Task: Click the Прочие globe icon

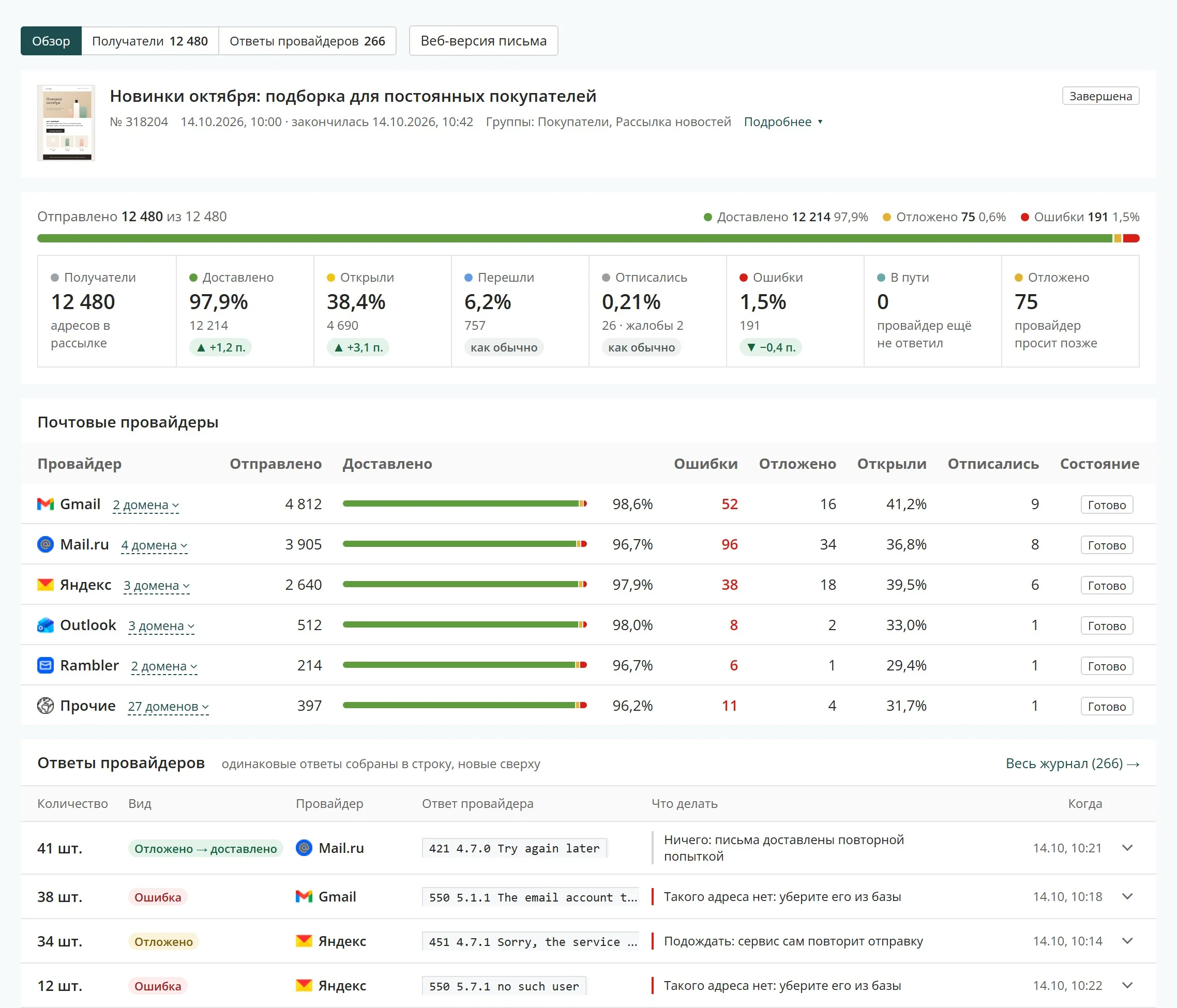Action: [46, 706]
